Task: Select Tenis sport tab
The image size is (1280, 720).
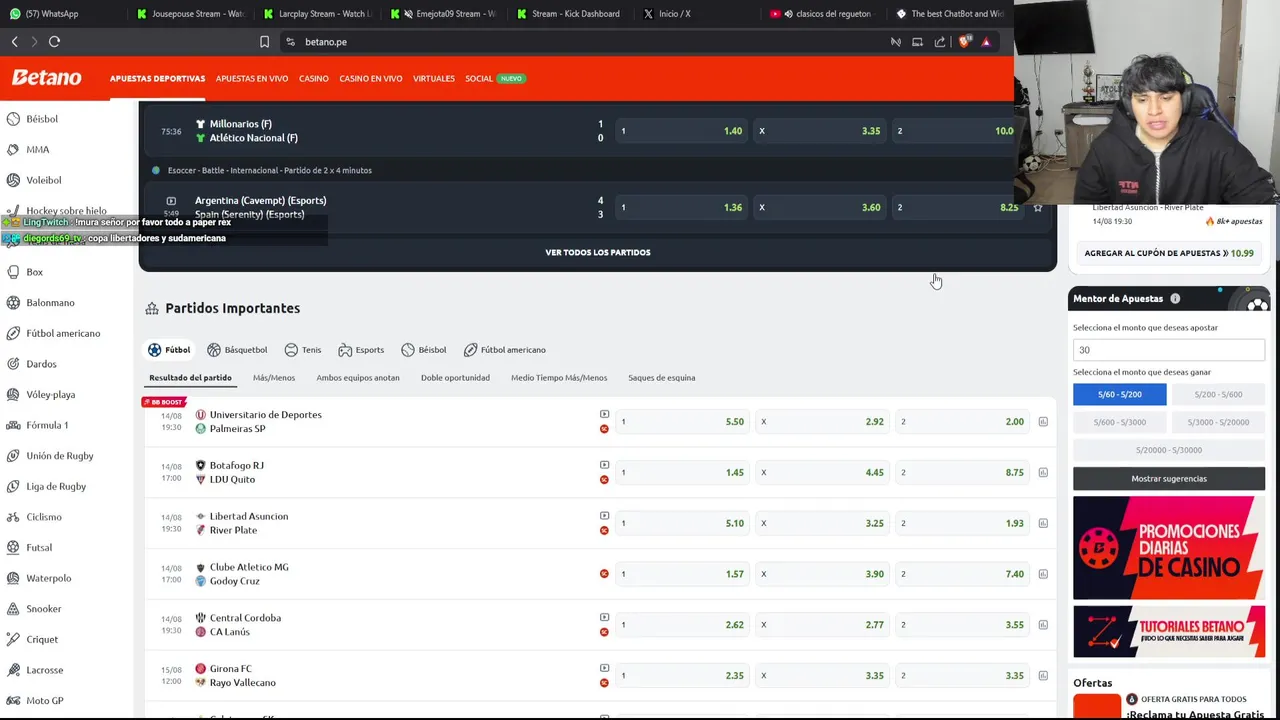Action: (303, 350)
